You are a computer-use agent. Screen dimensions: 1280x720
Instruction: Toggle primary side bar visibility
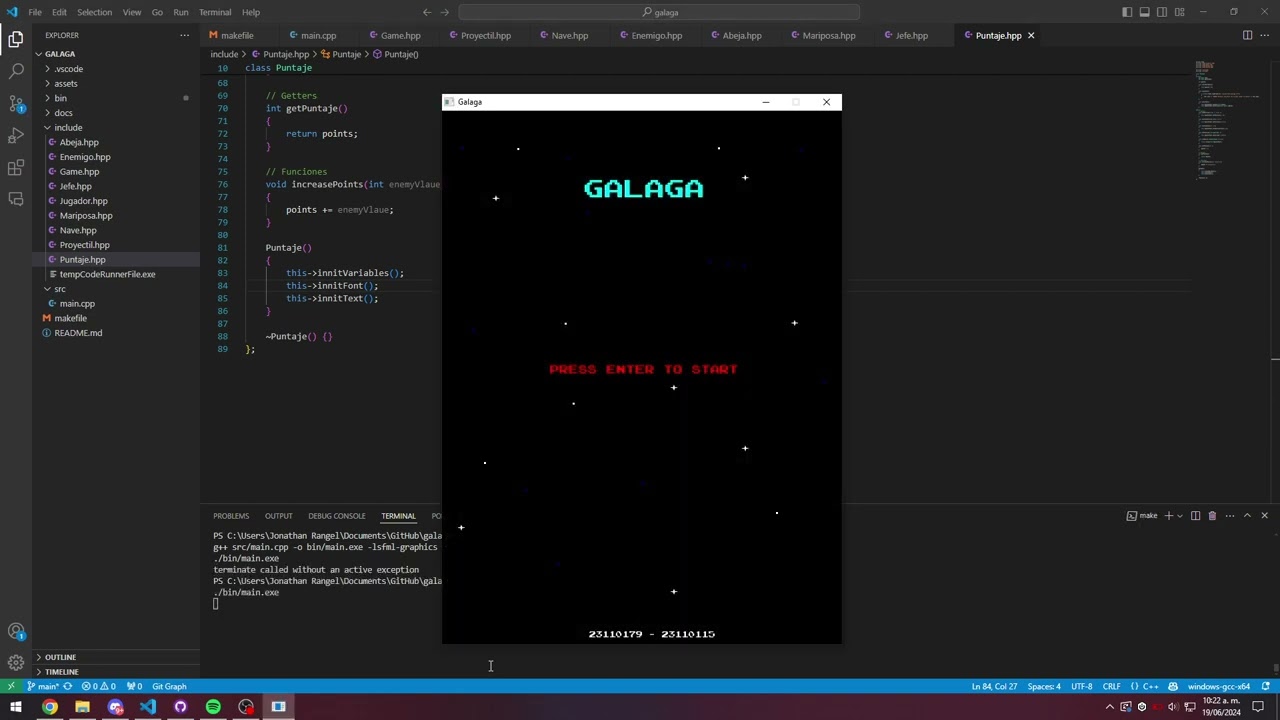point(1127,12)
